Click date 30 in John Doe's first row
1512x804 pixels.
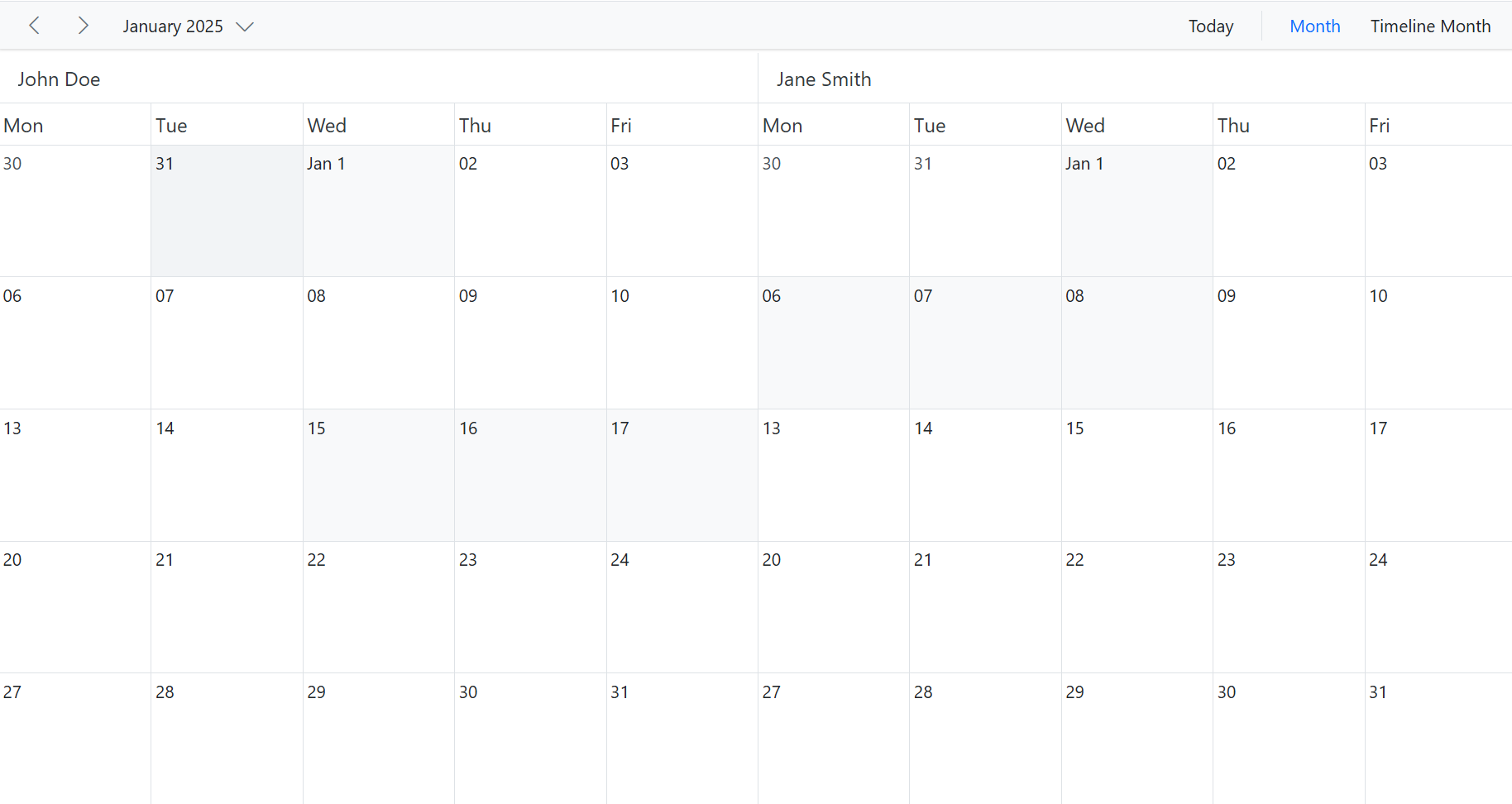point(12,164)
